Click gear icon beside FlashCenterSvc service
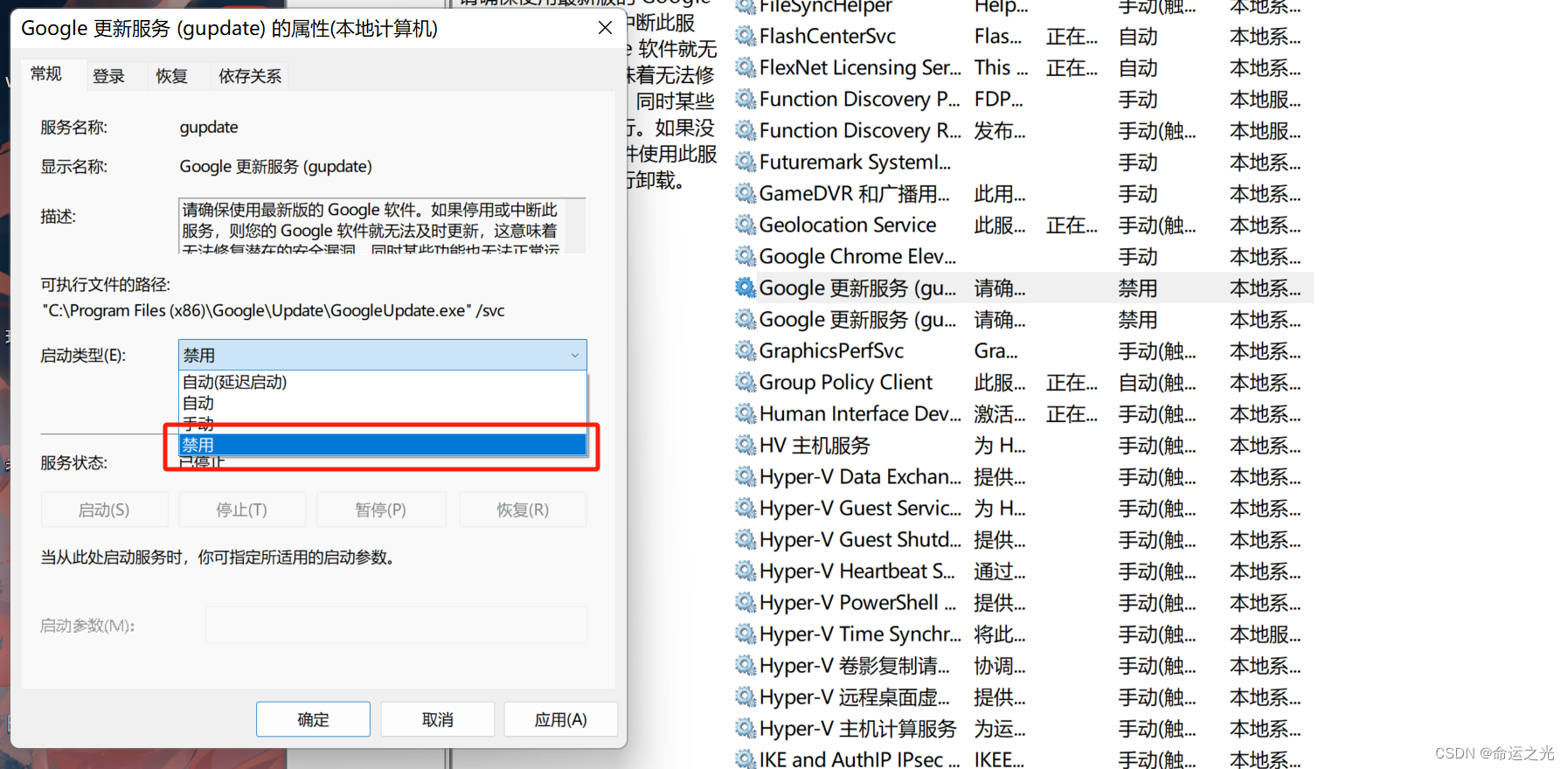The width and height of the screenshot is (1568, 769). point(745,37)
